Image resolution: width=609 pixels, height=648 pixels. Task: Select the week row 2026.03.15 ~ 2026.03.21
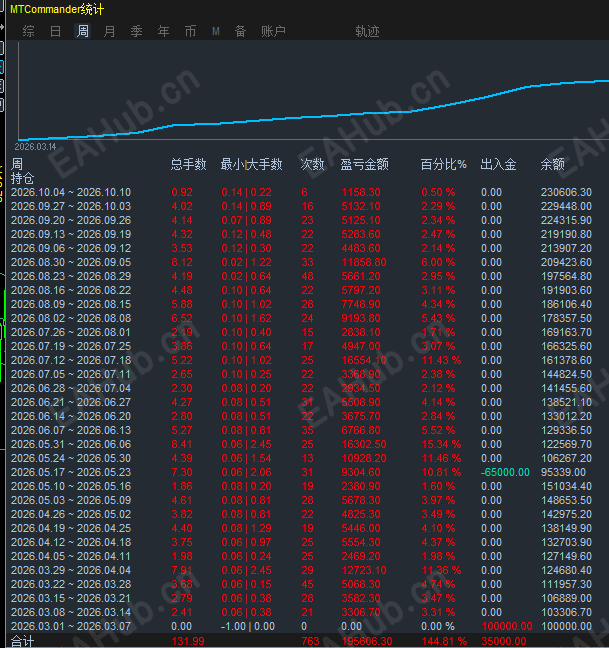pos(301,598)
